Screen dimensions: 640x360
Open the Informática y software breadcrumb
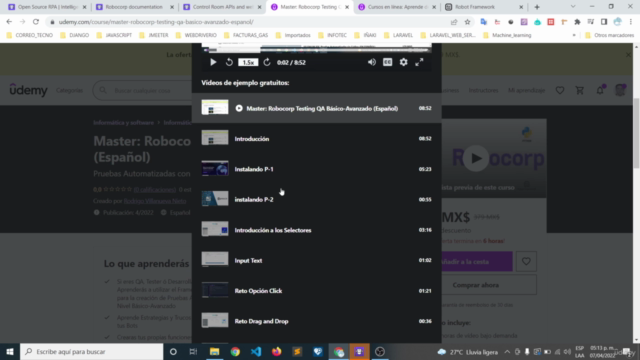tap(124, 122)
